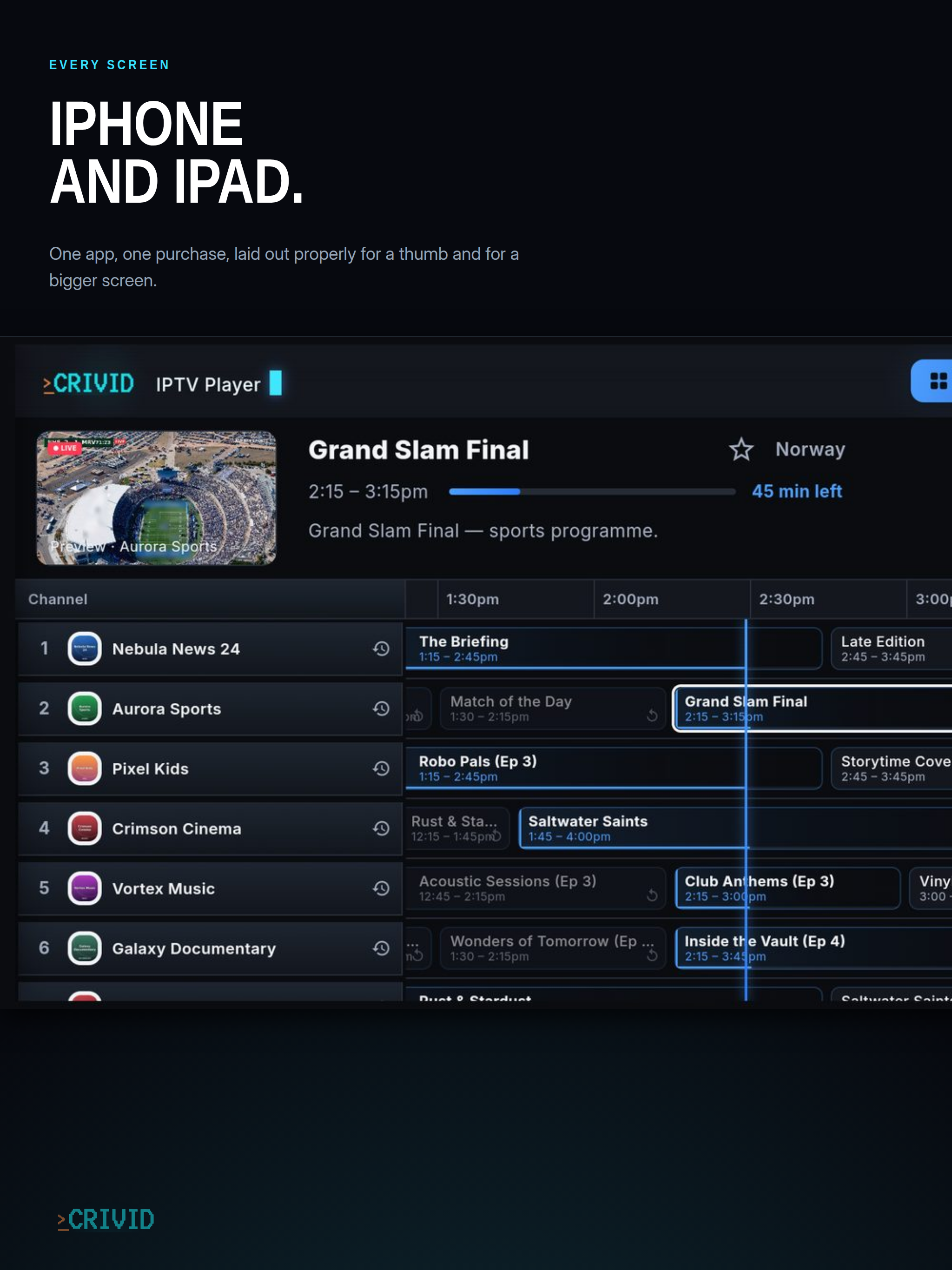Open catch-up history for Pixel Kids

(x=381, y=768)
